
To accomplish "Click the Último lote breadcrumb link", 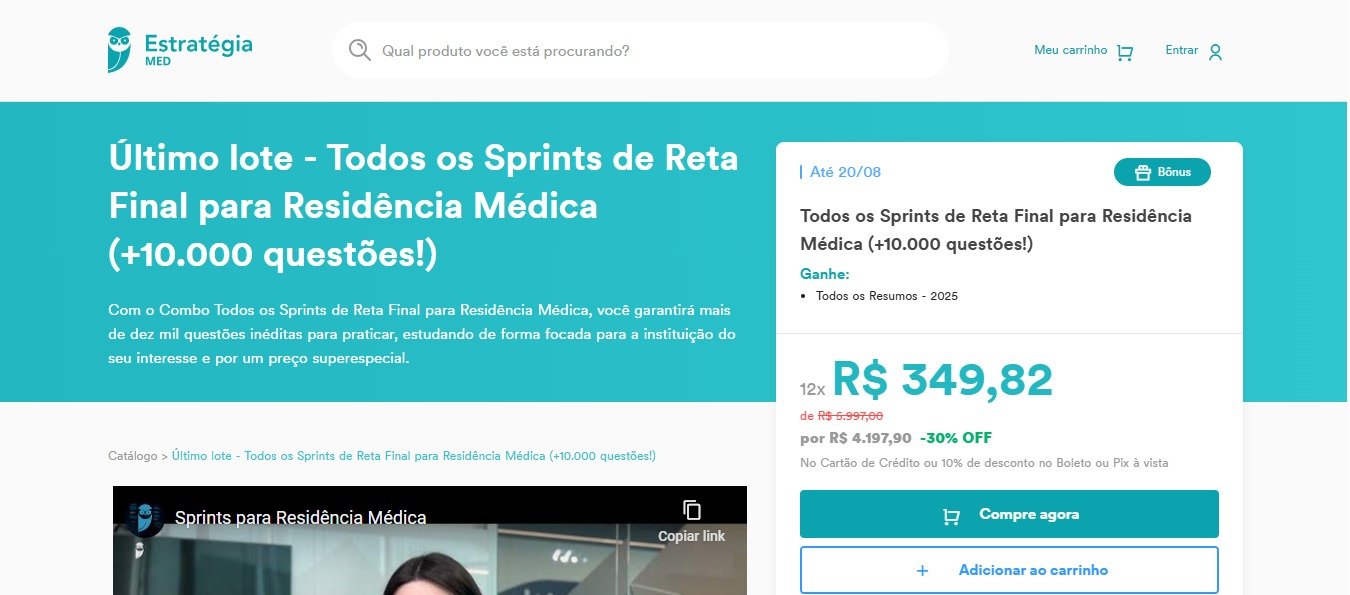I will (414, 456).
